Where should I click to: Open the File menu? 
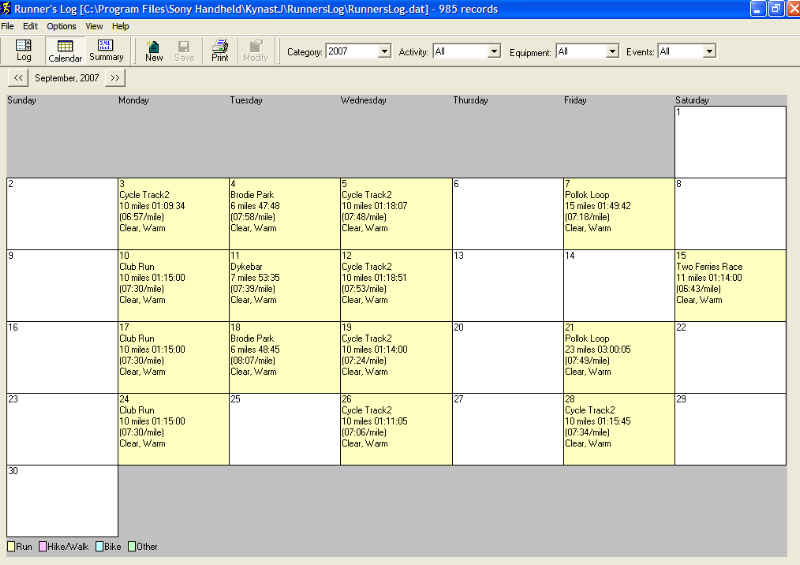point(8,26)
